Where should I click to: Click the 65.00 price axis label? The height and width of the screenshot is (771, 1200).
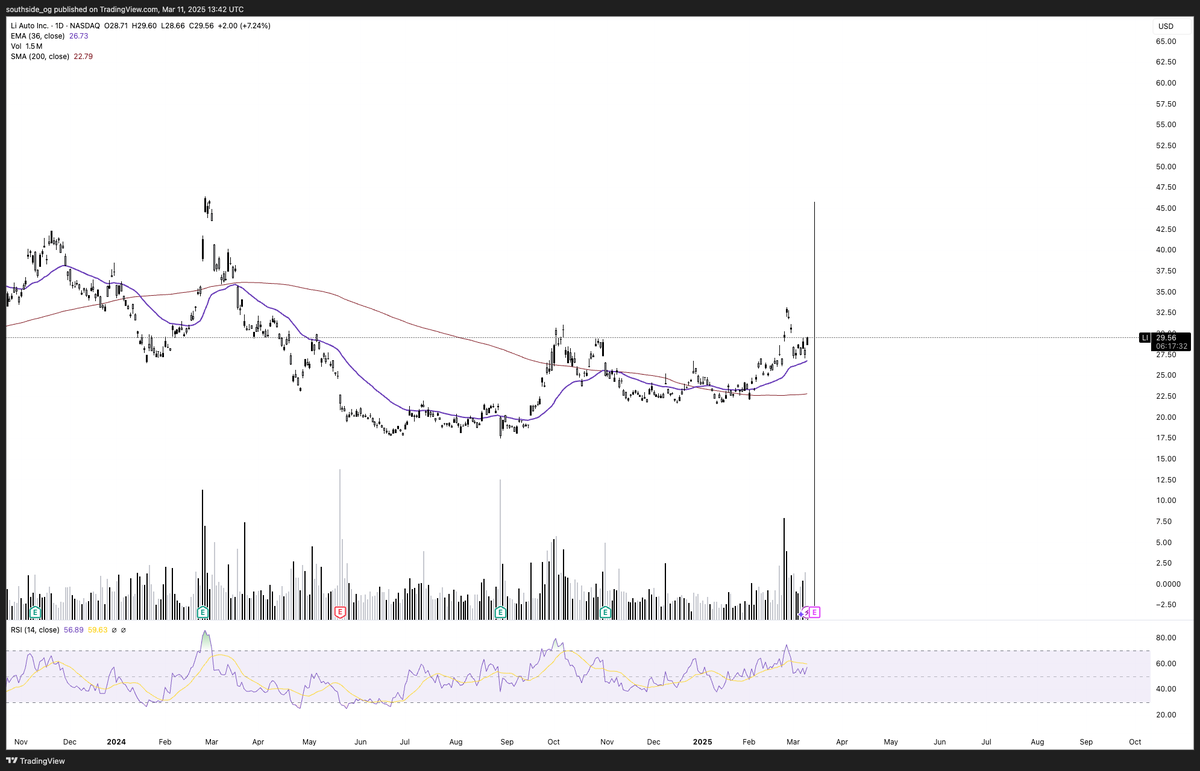[1166, 42]
